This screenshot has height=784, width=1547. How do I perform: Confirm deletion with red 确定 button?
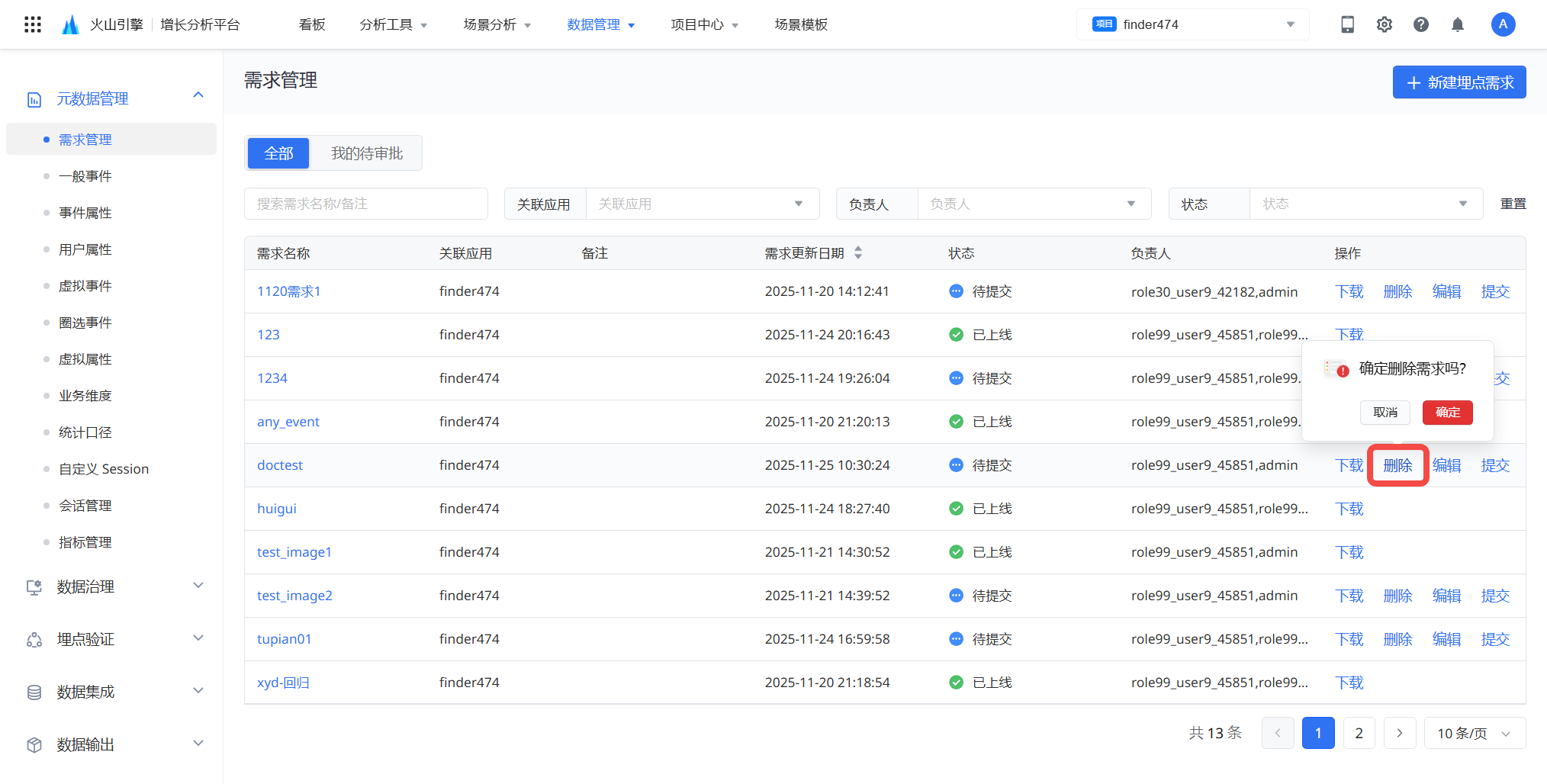tap(1447, 413)
